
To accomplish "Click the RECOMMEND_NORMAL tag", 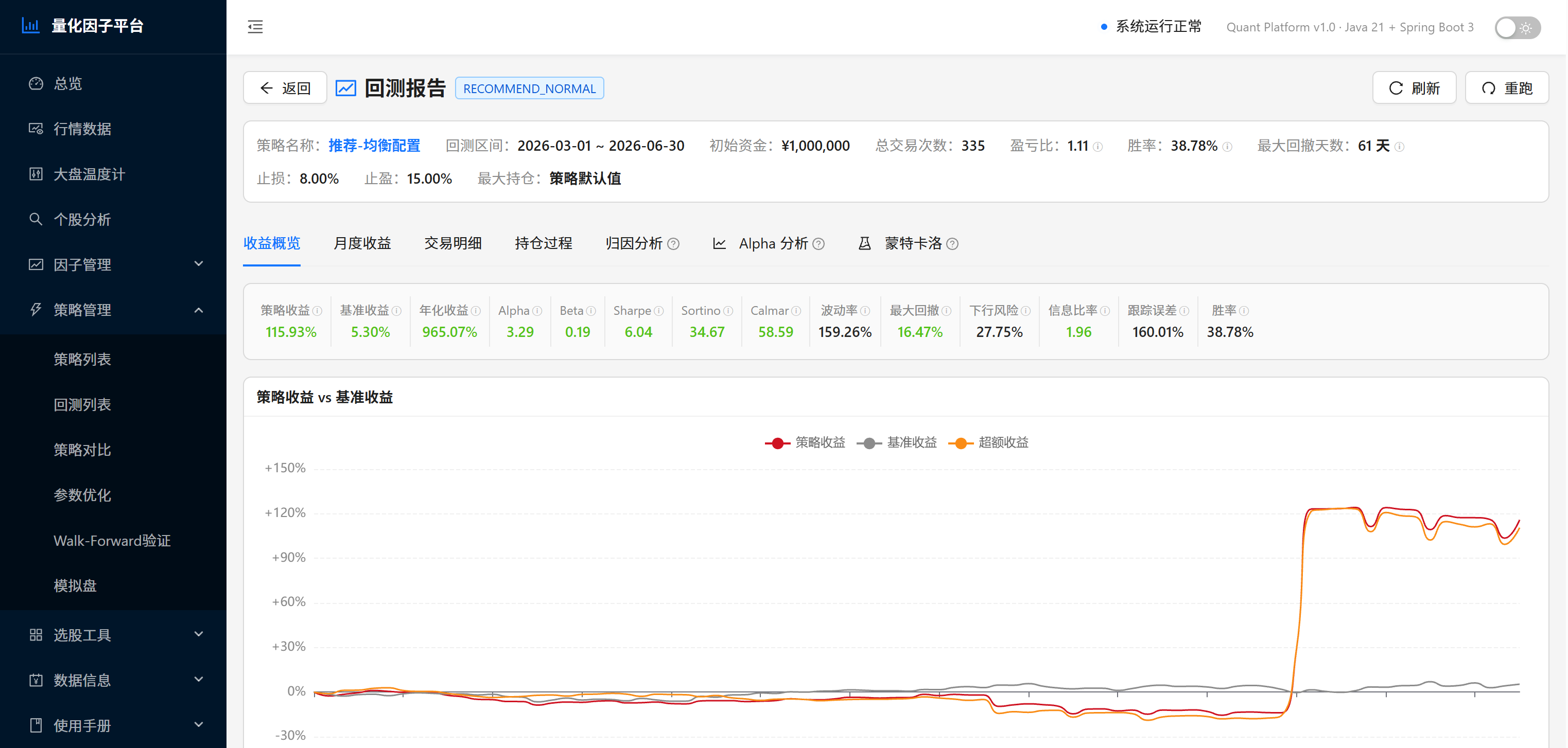I will pyautogui.click(x=530, y=89).
